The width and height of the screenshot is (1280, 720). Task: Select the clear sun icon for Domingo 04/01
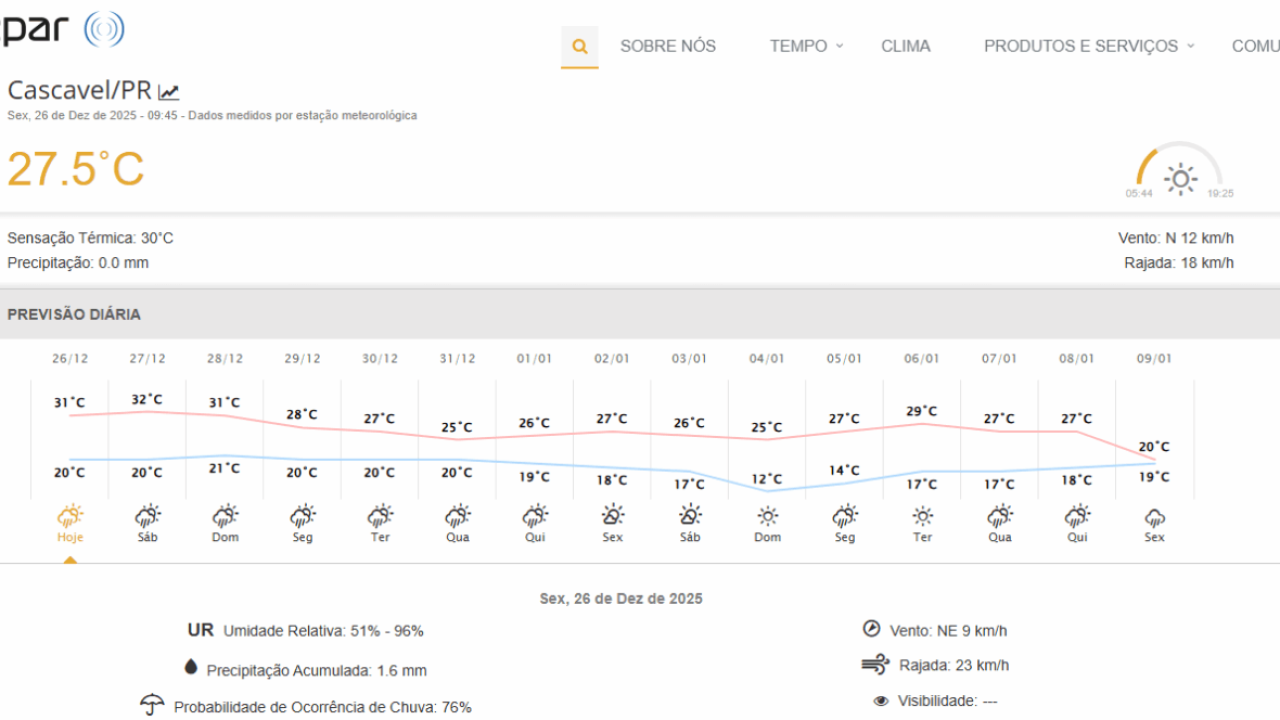point(767,513)
